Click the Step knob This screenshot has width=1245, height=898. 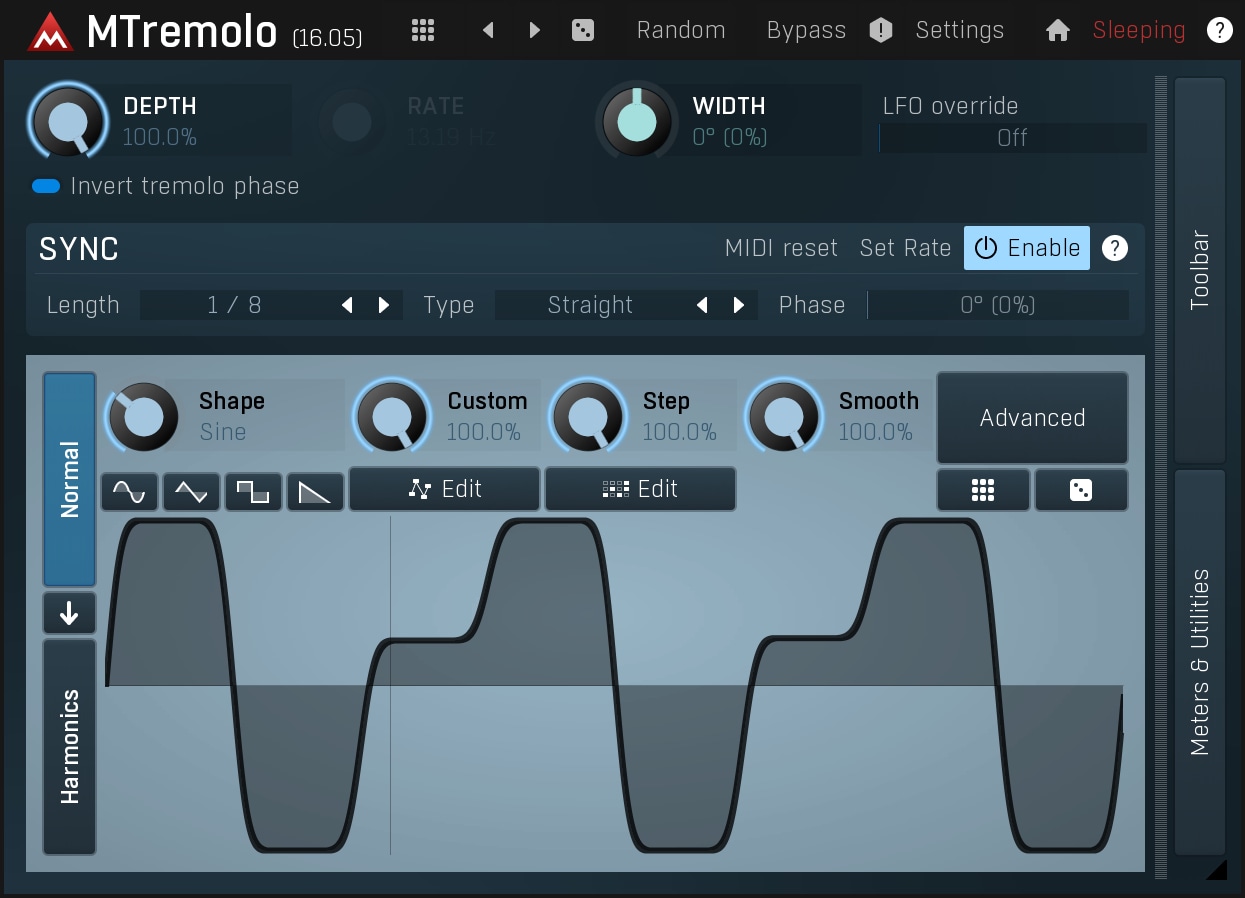(x=587, y=416)
